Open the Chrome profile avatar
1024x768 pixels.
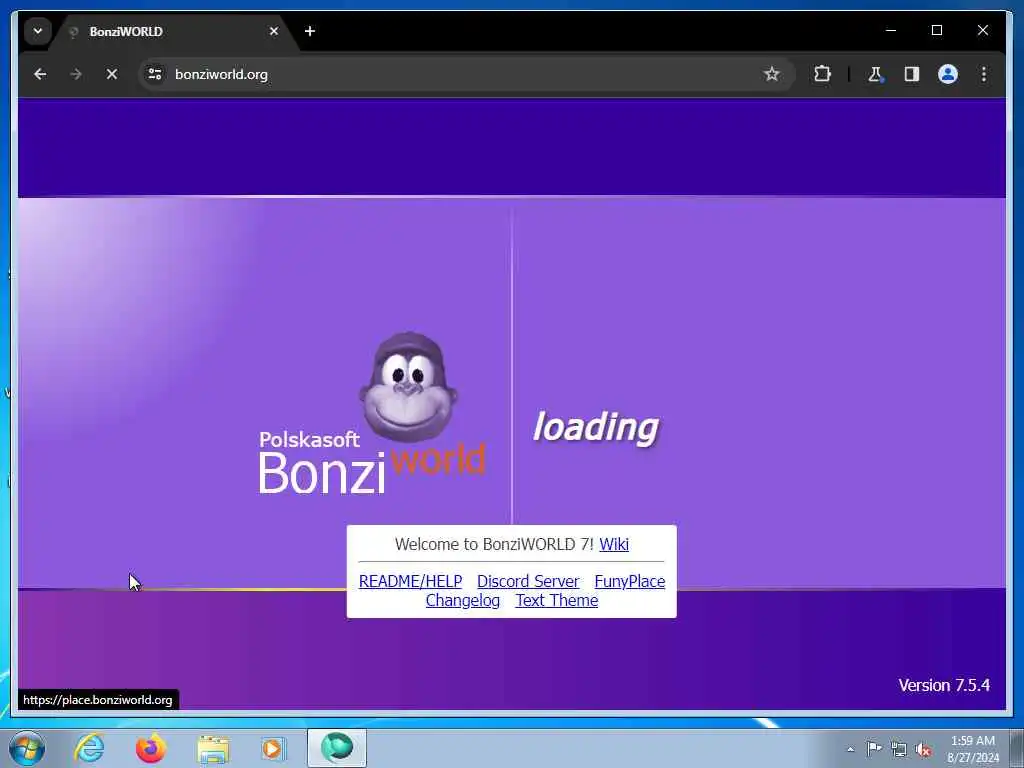point(948,74)
